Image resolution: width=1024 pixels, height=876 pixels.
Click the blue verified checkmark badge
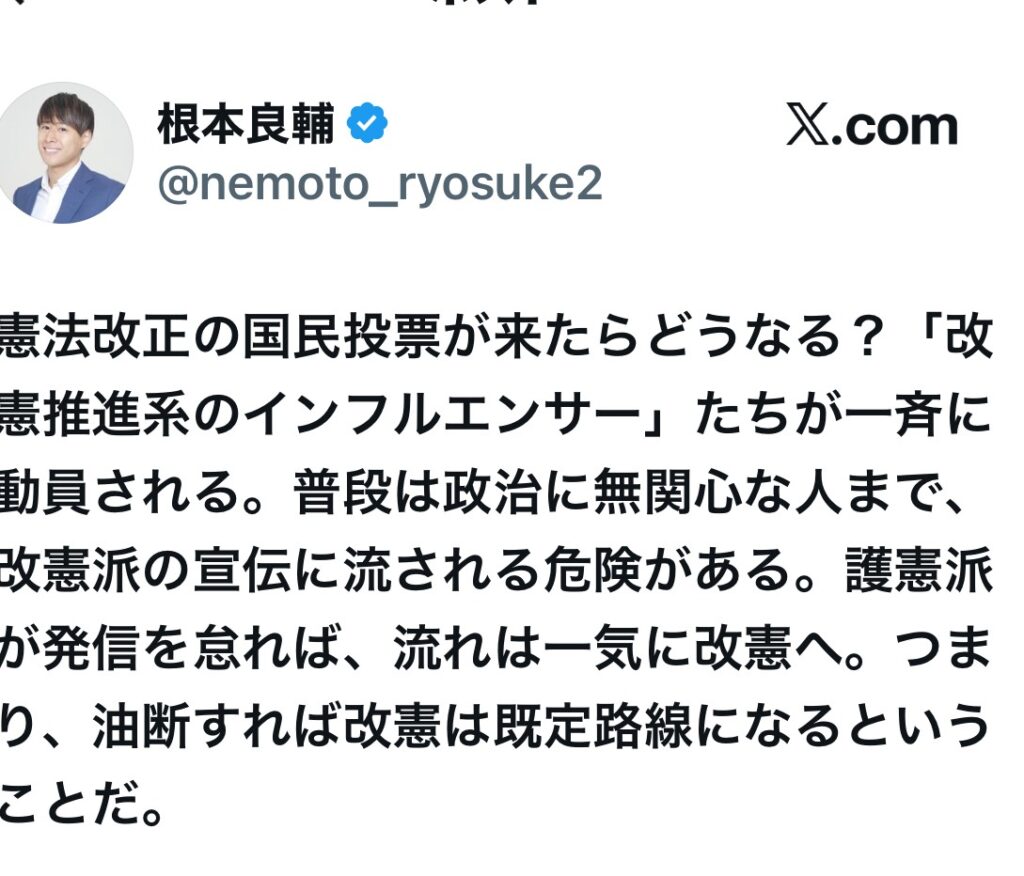(x=367, y=124)
